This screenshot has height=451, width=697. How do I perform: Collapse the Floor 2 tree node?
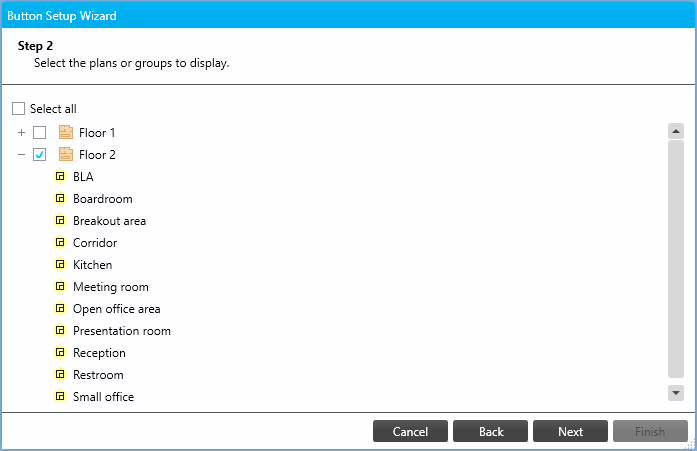point(22,154)
